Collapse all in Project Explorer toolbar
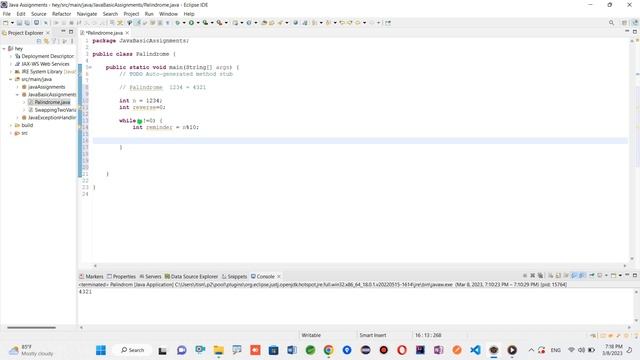640x360 pixels. (39, 41)
